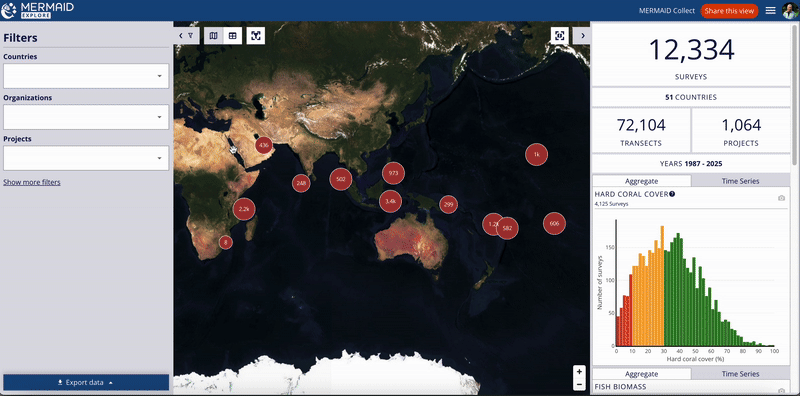Collapse the metrics panel with right chevron

tap(582, 36)
